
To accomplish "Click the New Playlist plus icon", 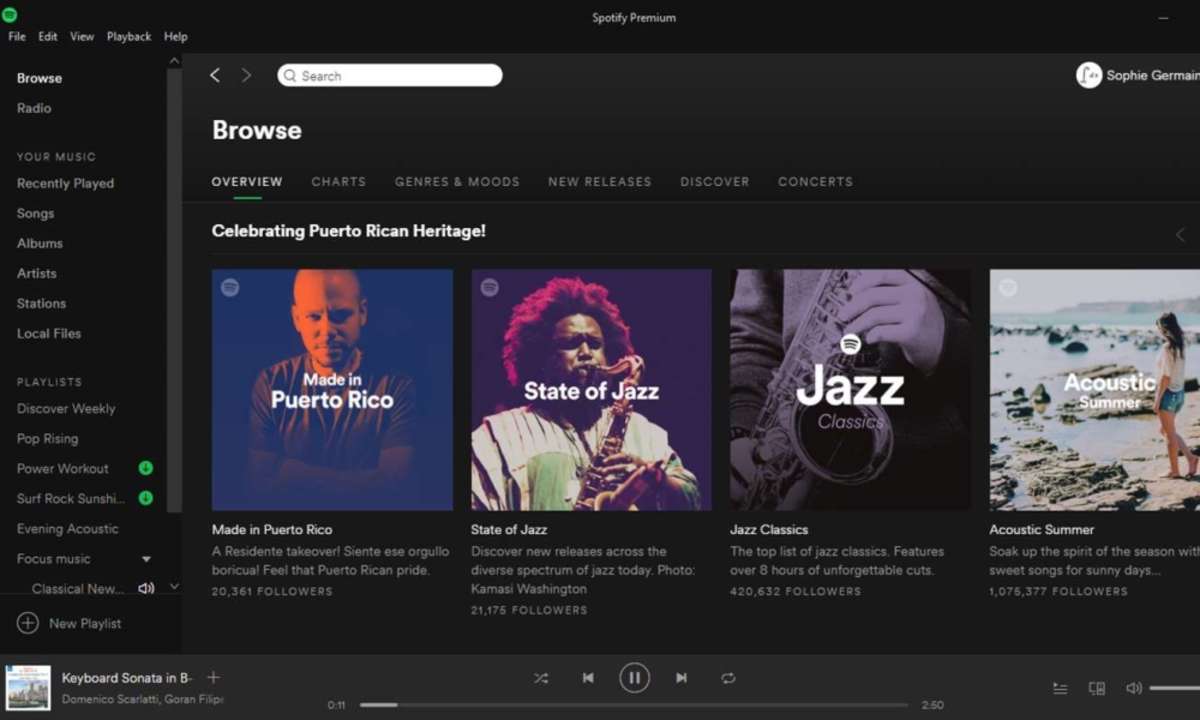I will [28, 623].
